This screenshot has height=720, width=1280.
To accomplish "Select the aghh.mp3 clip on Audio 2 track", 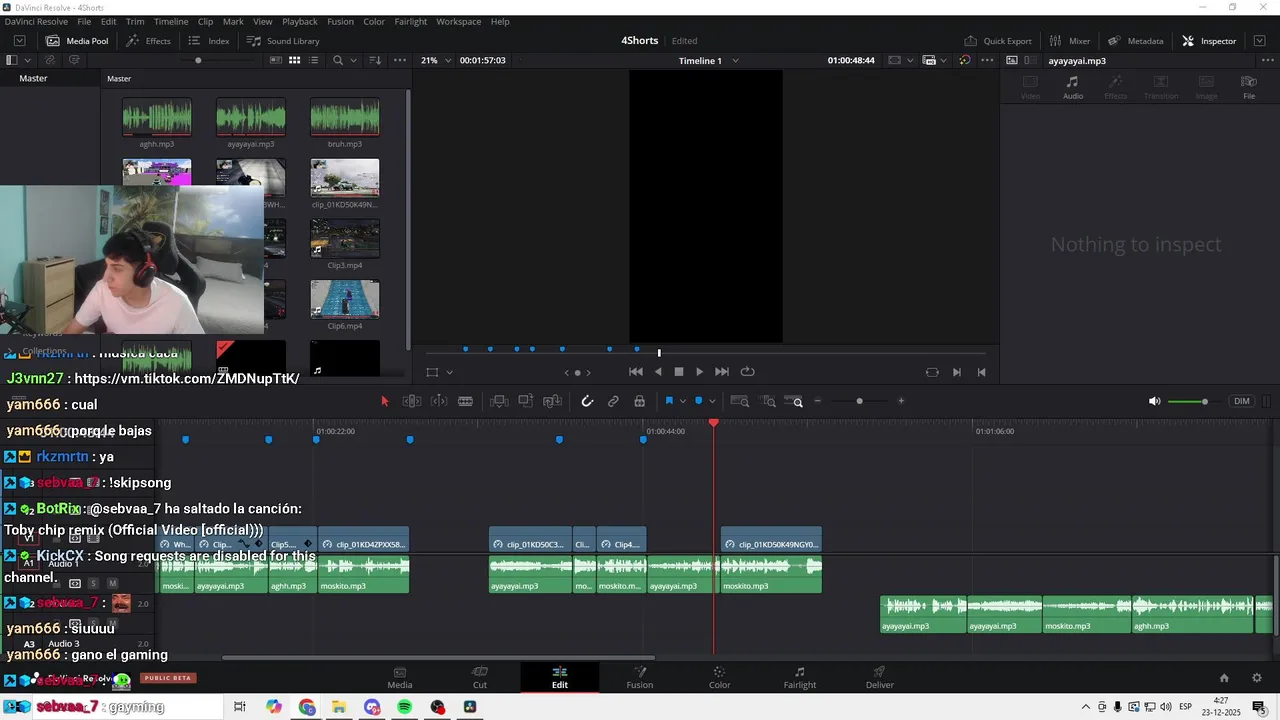I will point(1192,614).
